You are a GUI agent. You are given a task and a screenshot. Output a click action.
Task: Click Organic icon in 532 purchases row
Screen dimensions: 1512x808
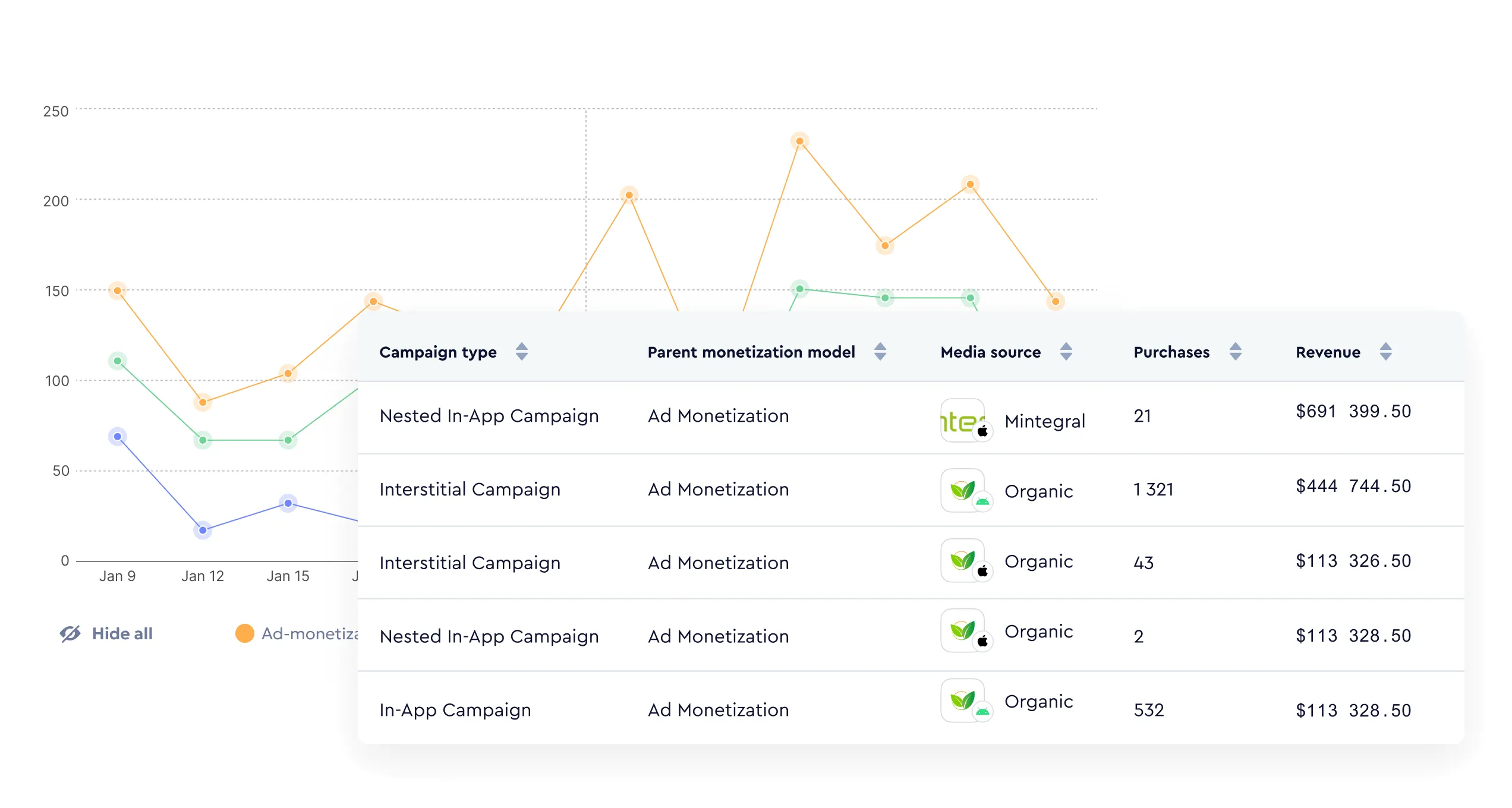coord(963,700)
